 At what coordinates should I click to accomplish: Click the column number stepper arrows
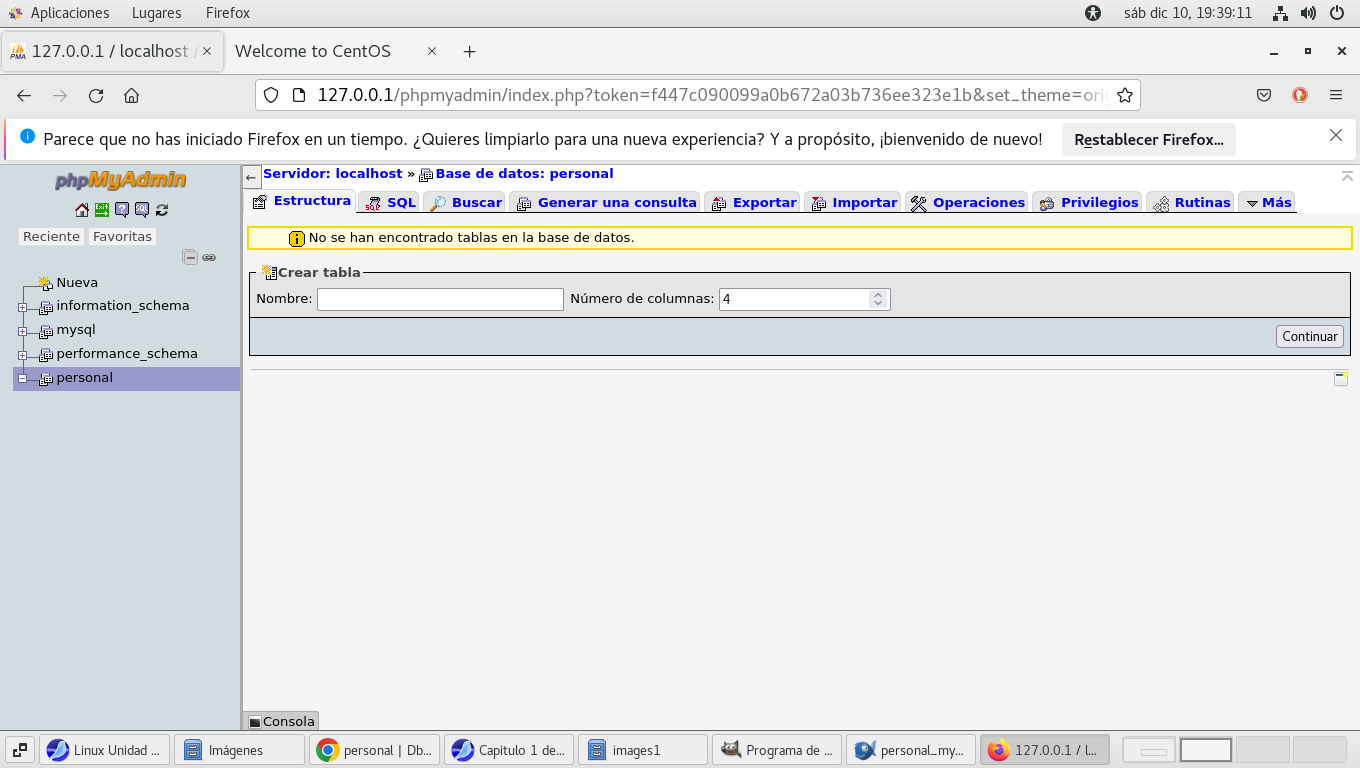877,299
